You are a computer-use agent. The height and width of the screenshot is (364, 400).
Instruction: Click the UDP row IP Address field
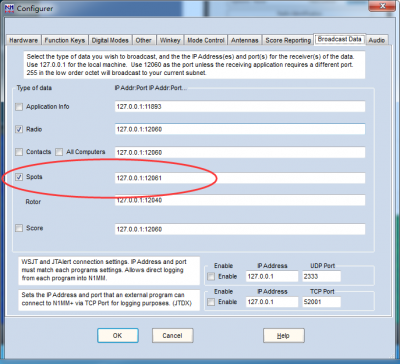[x=272, y=276]
